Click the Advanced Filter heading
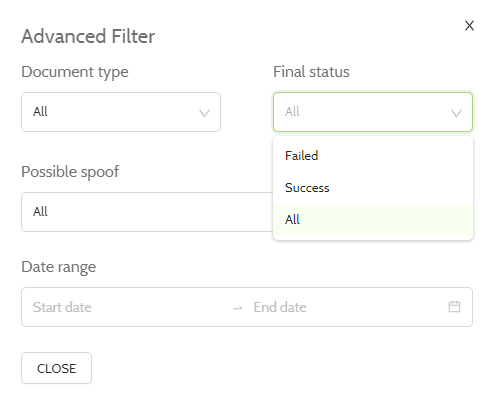The height and width of the screenshot is (411, 493). tap(88, 36)
